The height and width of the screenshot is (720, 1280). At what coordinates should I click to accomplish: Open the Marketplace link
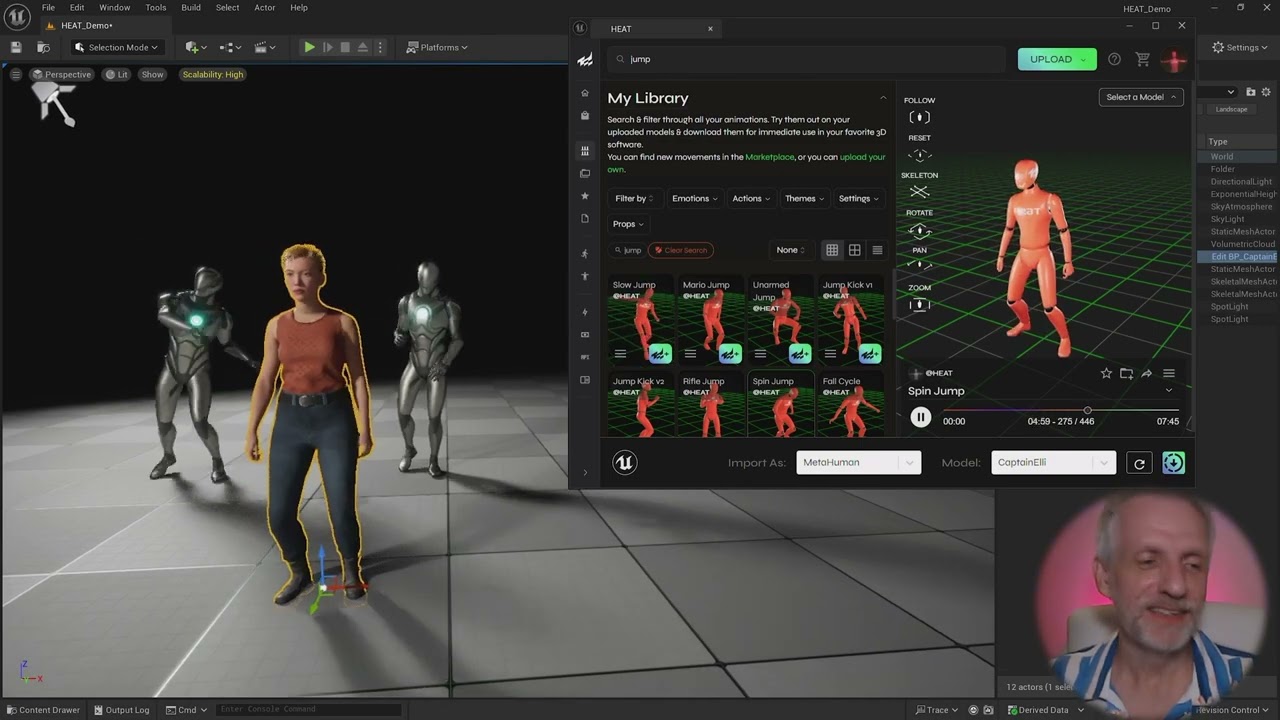coord(769,157)
